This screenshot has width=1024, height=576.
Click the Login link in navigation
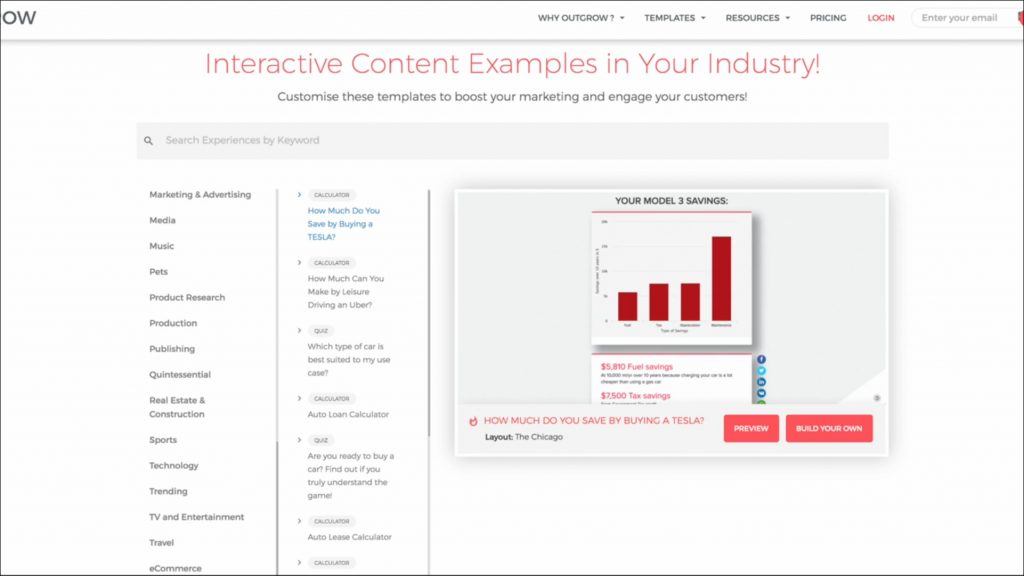[x=881, y=18]
